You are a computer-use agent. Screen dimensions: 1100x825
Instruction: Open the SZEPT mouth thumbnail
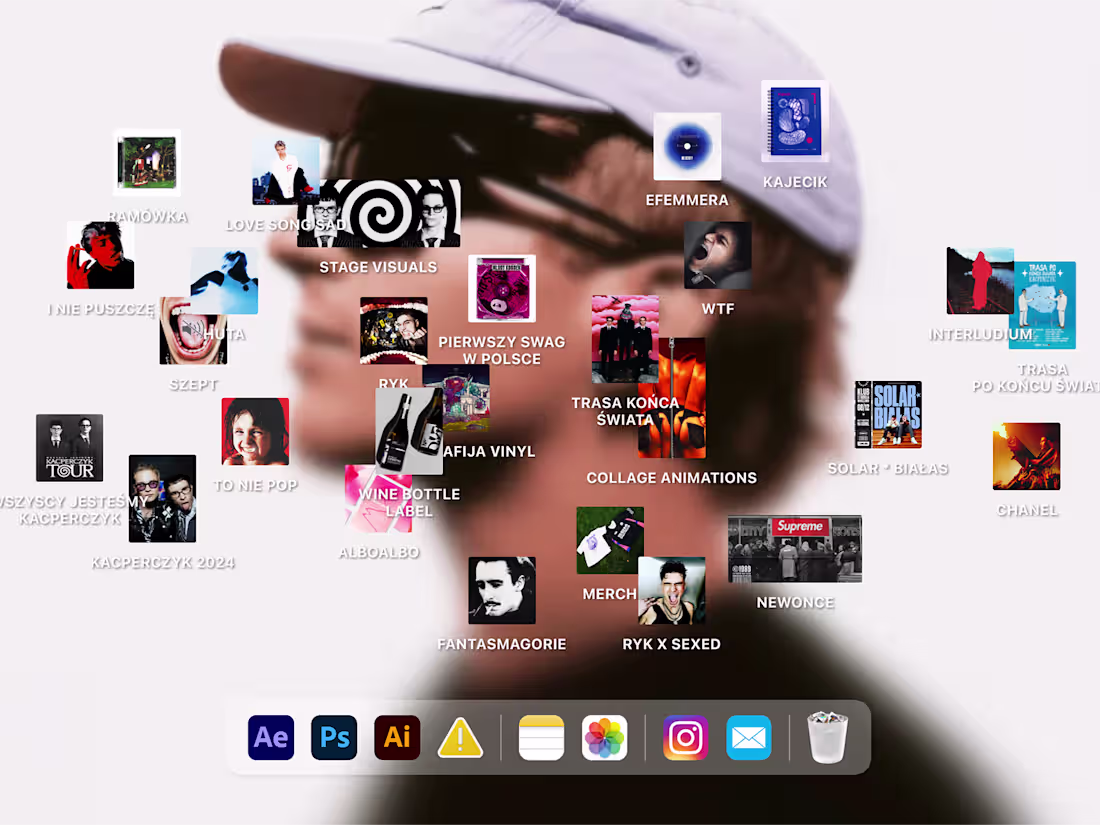point(193,331)
